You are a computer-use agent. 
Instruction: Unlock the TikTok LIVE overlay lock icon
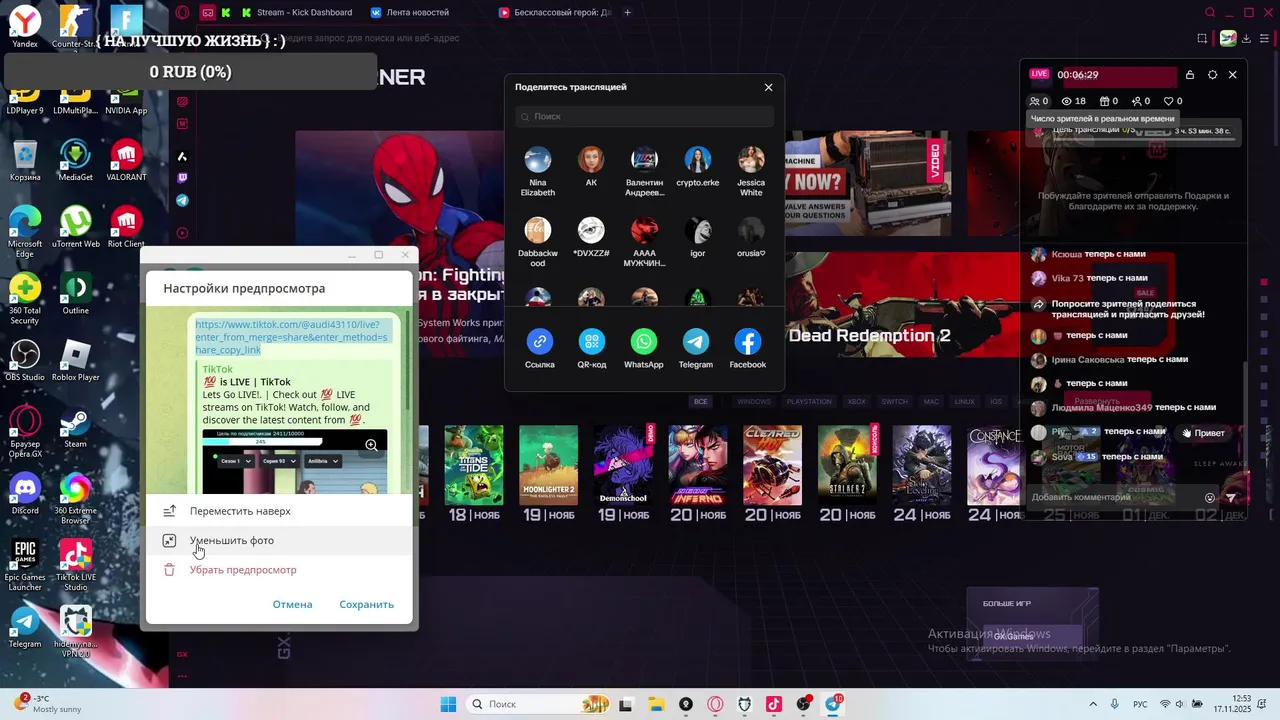1189,75
